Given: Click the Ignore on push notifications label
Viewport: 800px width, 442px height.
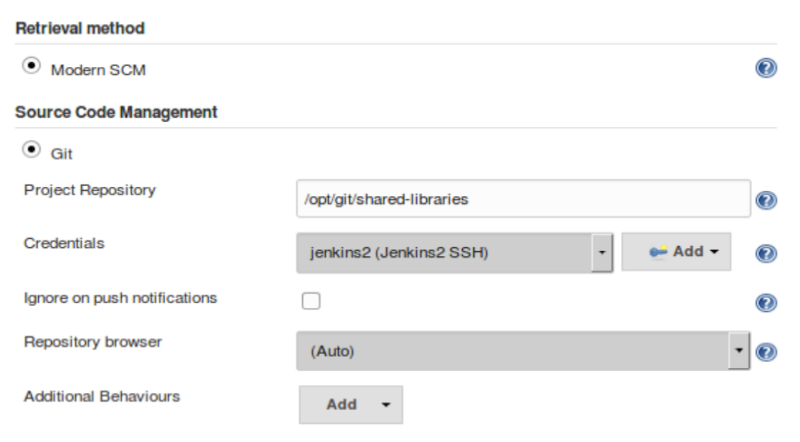Looking at the screenshot, I should 120,298.
